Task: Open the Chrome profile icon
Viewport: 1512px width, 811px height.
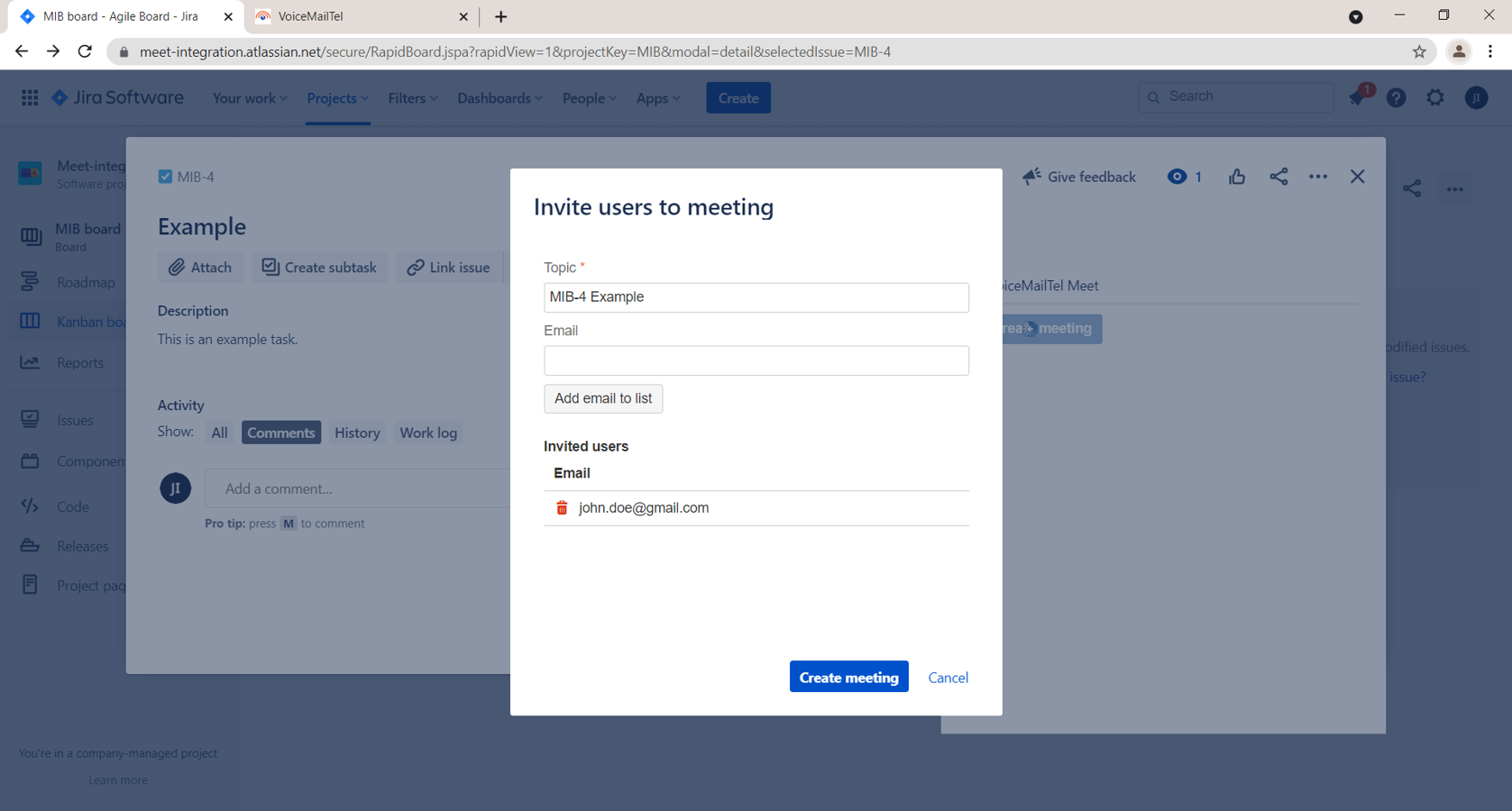Action: [1459, 51]
